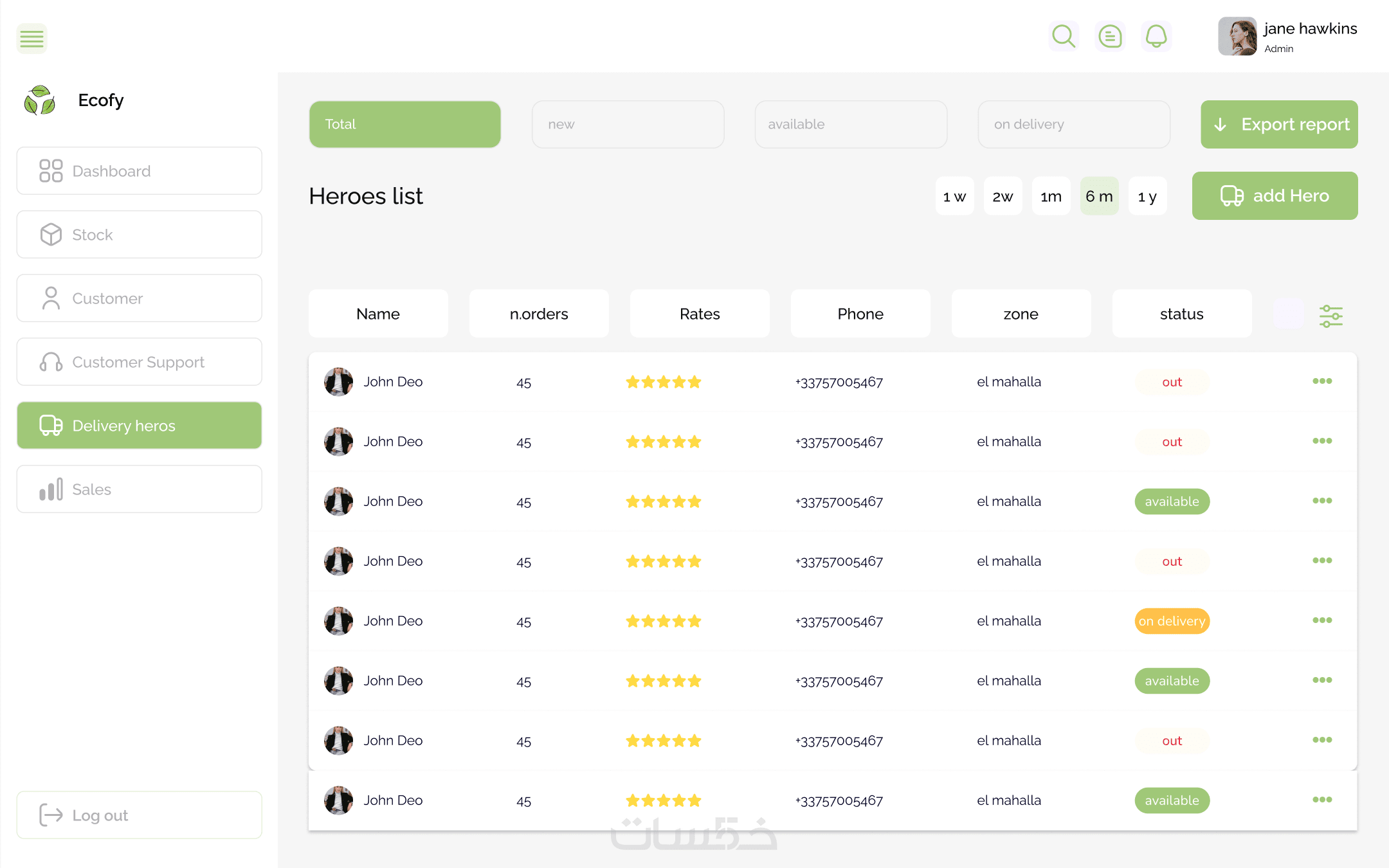
Task: Open the chat messages icon
Action: (x=1110, y=36)
